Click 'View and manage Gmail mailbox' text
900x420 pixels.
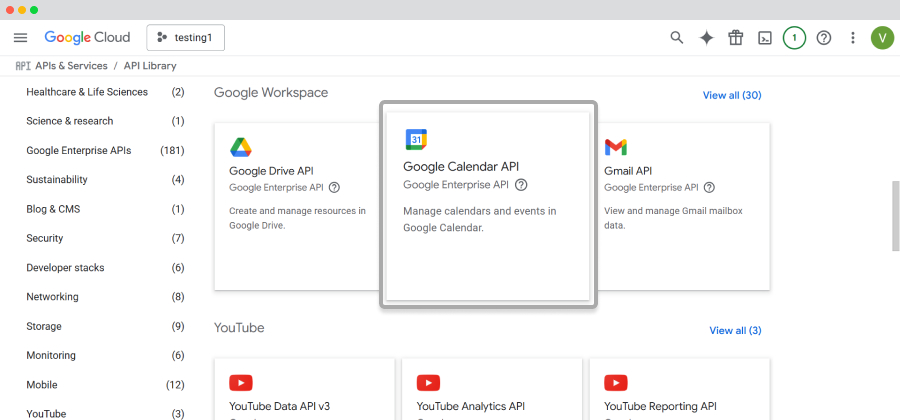coord(673,218)
